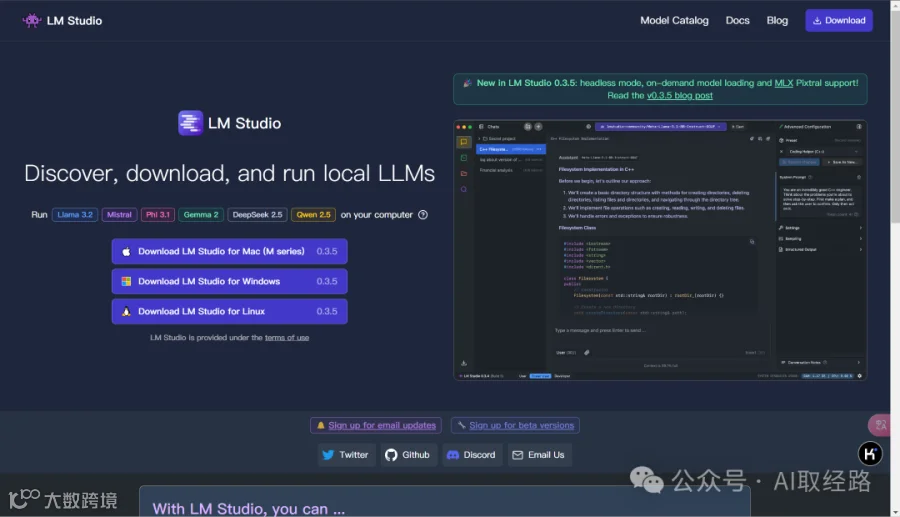
Task: Select the Phi 3.1 model badge
Action: point(157,215)
